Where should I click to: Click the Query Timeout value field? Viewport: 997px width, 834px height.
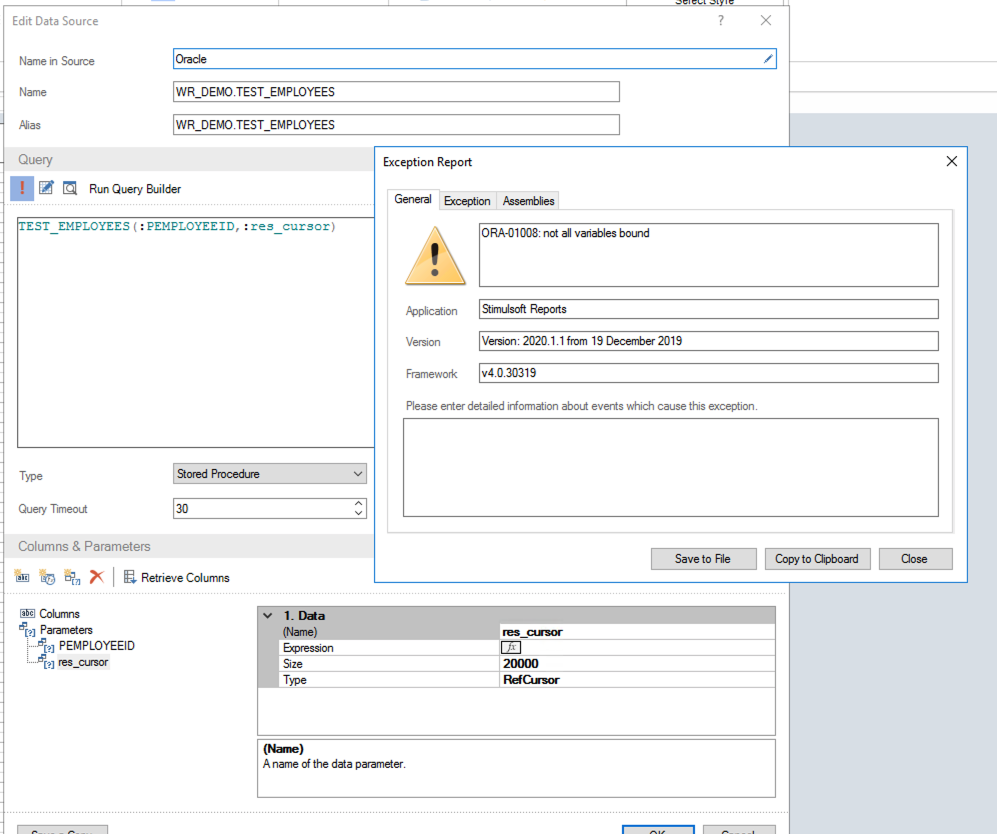click(x=263, y=509)
